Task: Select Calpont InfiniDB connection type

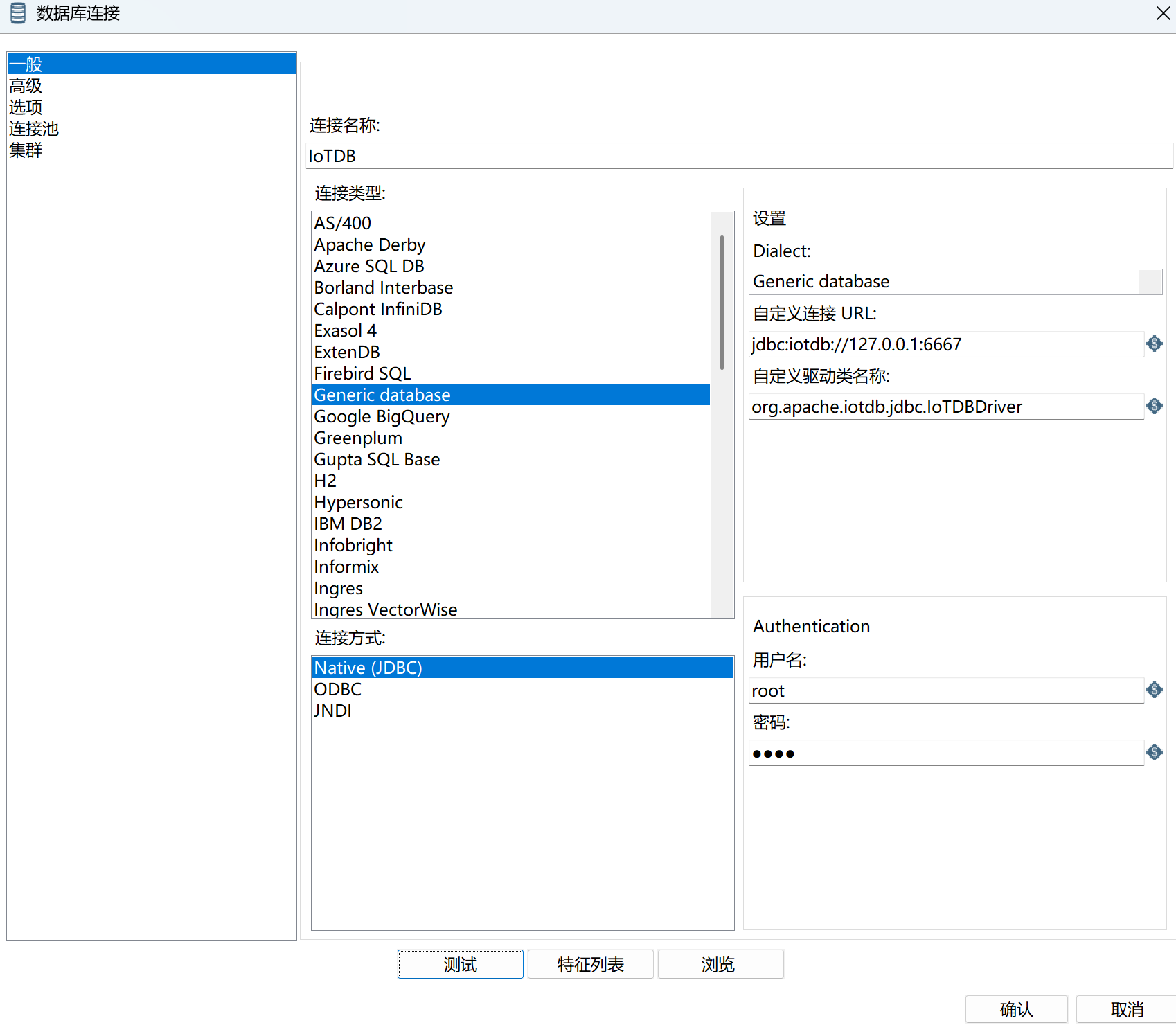Action: point(511,309)
